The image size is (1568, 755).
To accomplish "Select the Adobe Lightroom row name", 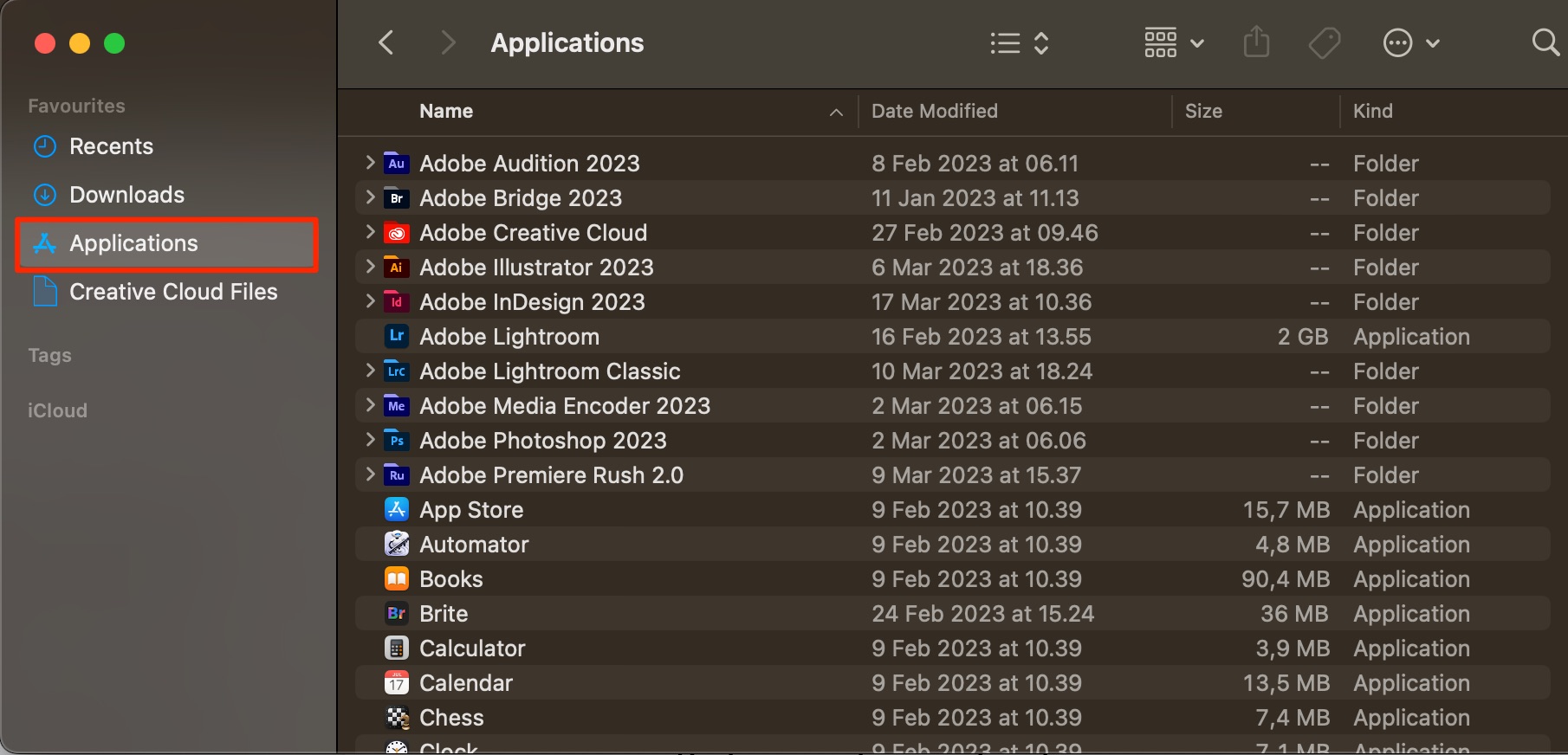I will pos(509,337).
